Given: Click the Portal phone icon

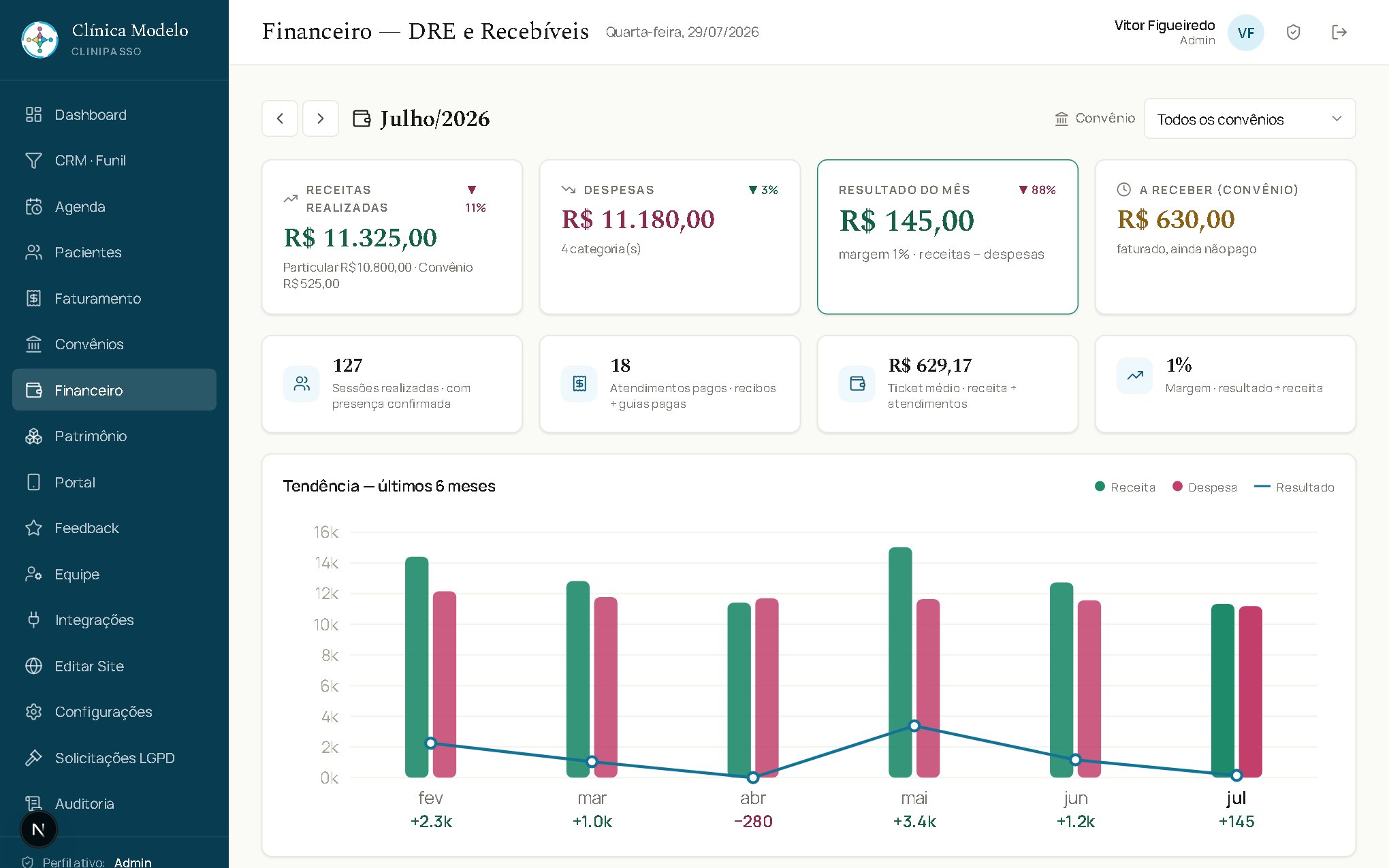Looking at the screenshot, I should click(x=33, y=482).
